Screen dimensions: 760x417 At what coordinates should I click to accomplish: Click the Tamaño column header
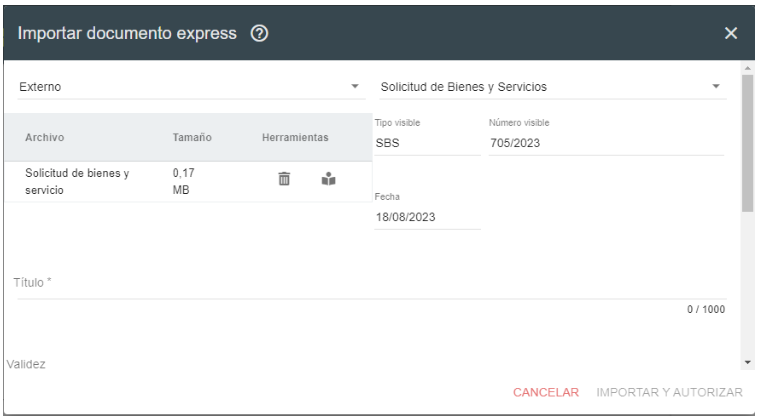pyautogui.click(x=191, y=138)
